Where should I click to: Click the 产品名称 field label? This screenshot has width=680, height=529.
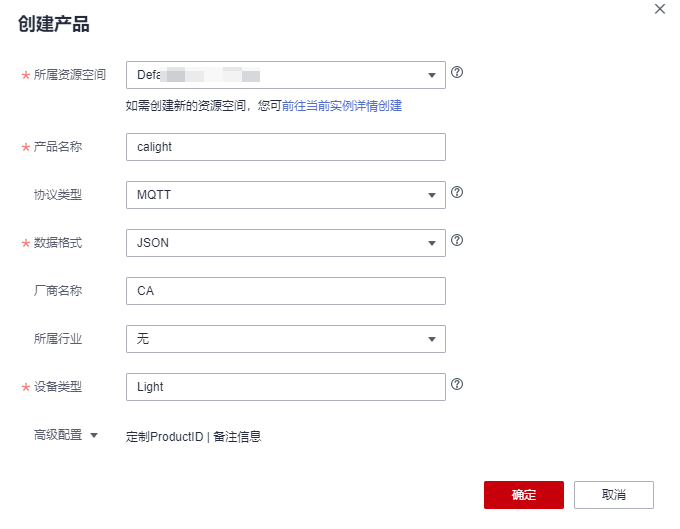58,147
